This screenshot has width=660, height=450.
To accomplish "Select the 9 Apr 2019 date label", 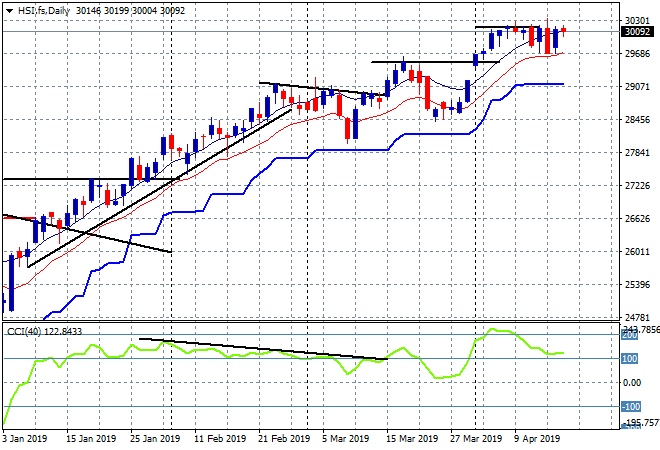I will tap(537, 439).
